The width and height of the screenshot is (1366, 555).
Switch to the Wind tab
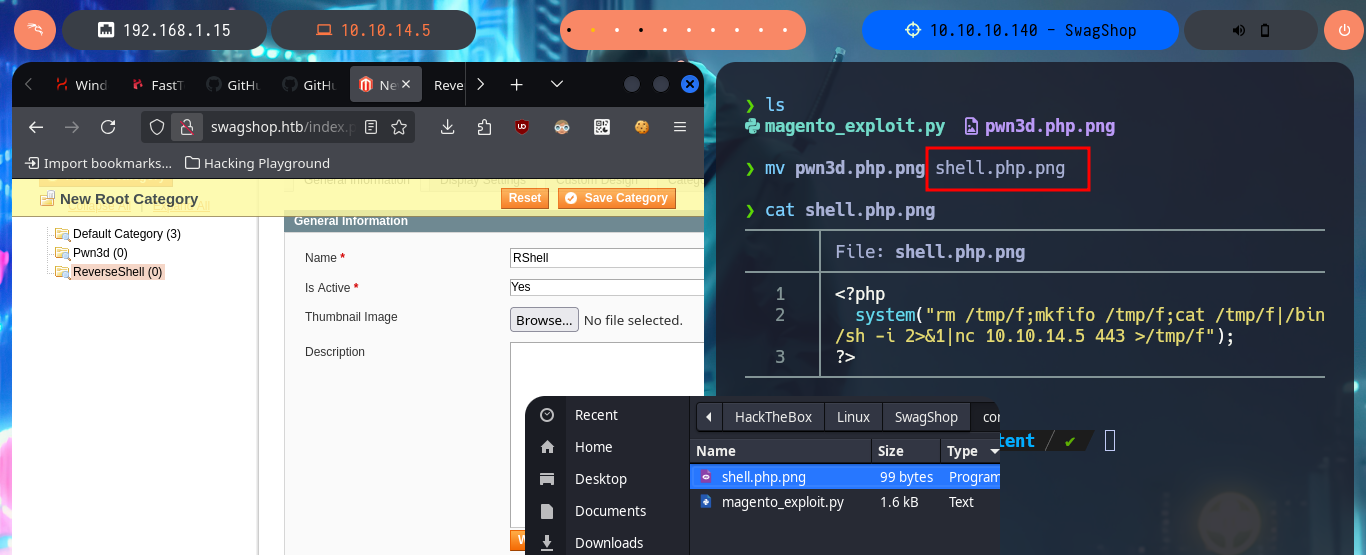coord(81,85)
